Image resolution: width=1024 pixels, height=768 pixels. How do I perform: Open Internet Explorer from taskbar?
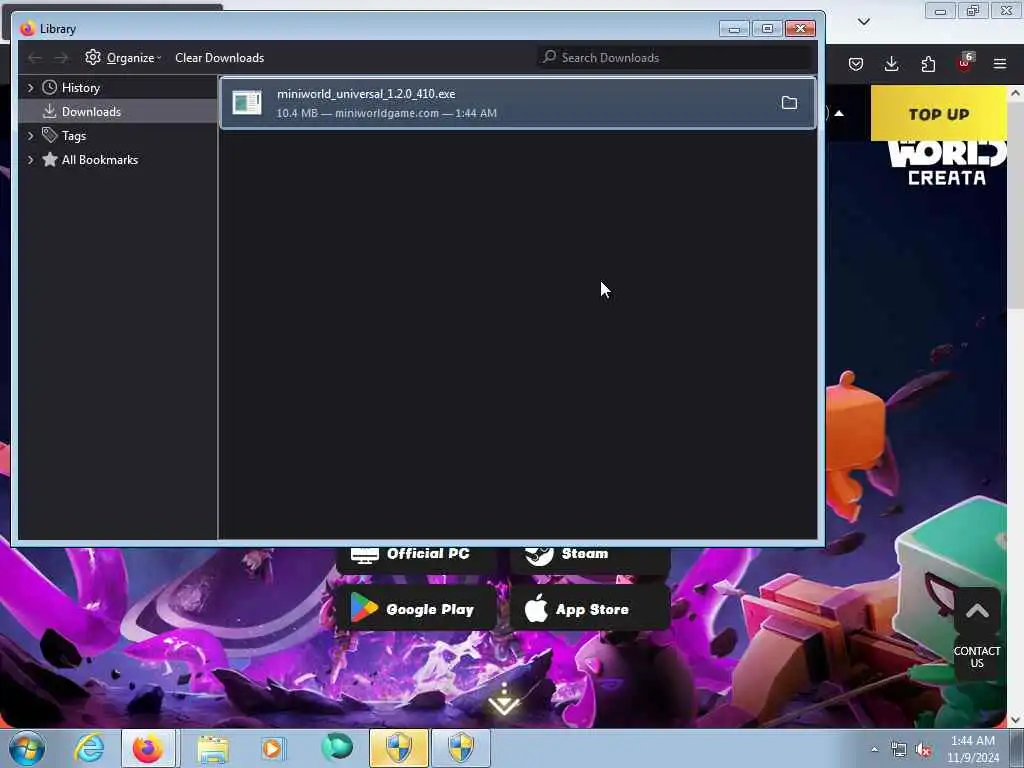coord(89,748)
